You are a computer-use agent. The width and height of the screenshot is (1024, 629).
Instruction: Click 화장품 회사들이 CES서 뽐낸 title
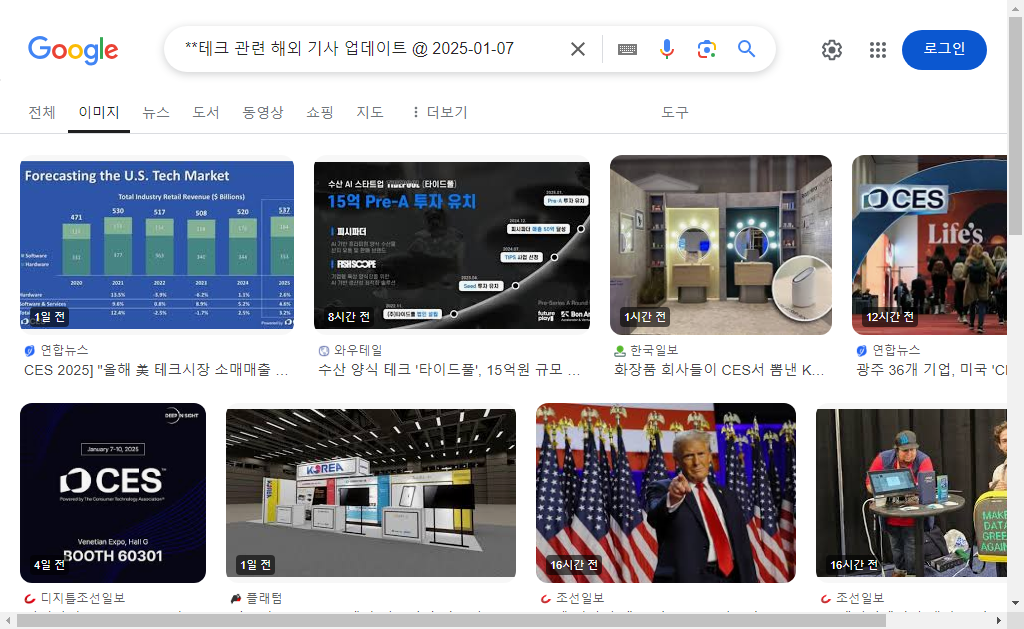pos(719,370)
